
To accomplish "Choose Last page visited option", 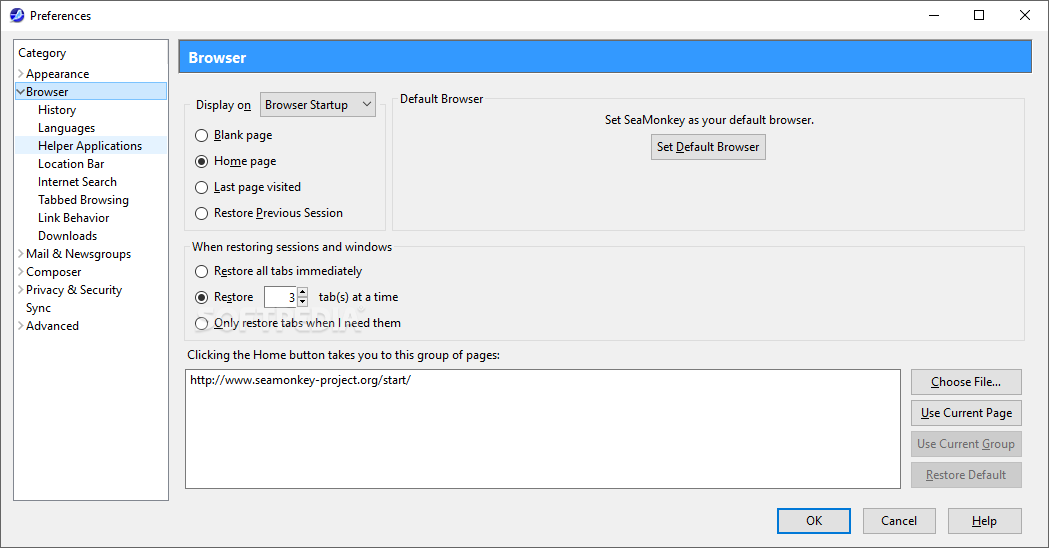I will pos(201,188).
